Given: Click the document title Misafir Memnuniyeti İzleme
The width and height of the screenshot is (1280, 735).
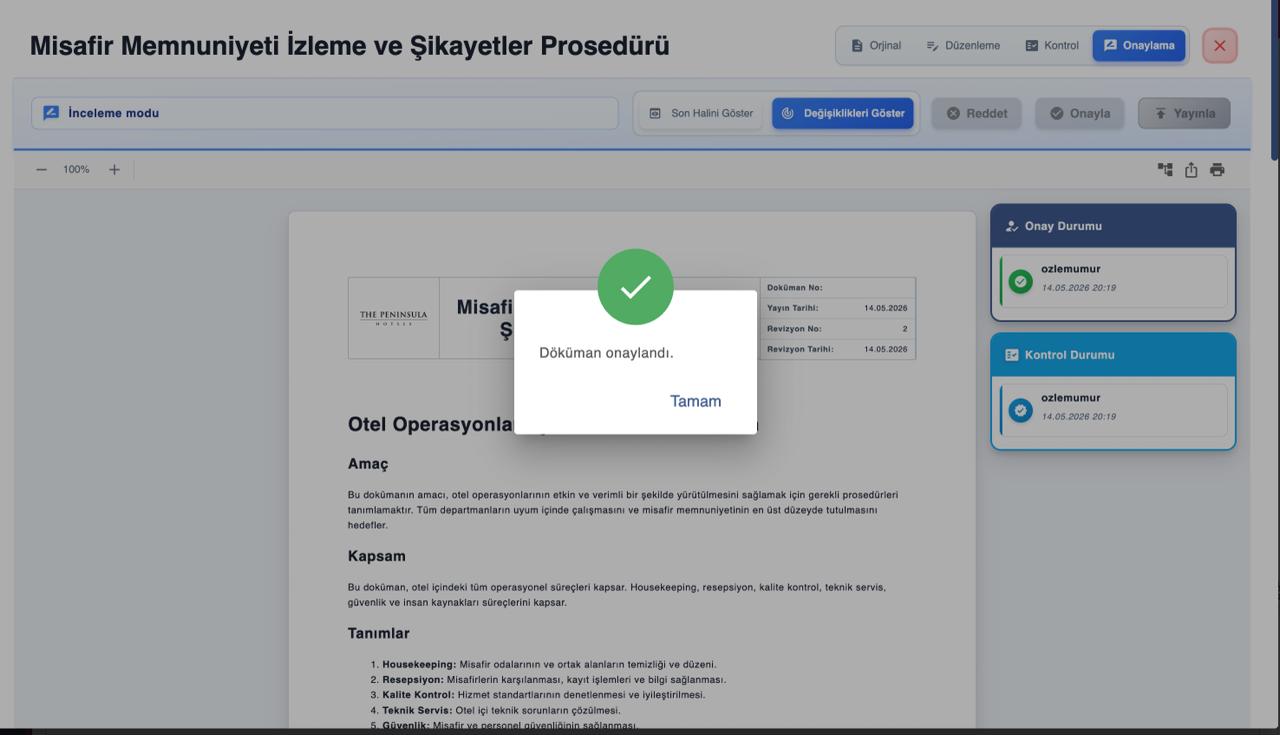Looking at the screenshot, I should [350, 46].
